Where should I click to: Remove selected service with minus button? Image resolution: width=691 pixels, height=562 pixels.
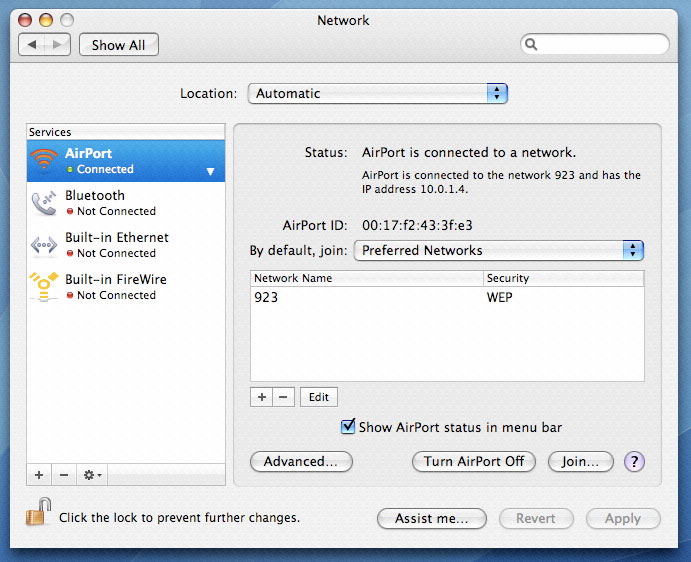click(64, 475)
